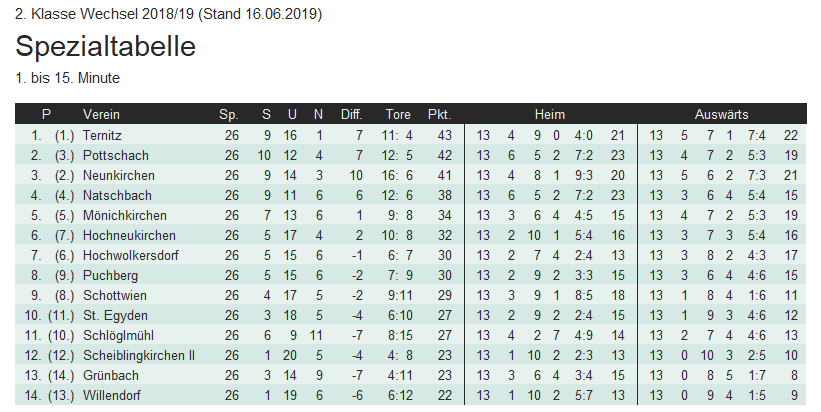Screen dimensions: 821x412
Task: Select Neunkirchen in the table
Action: pos(118,175)
